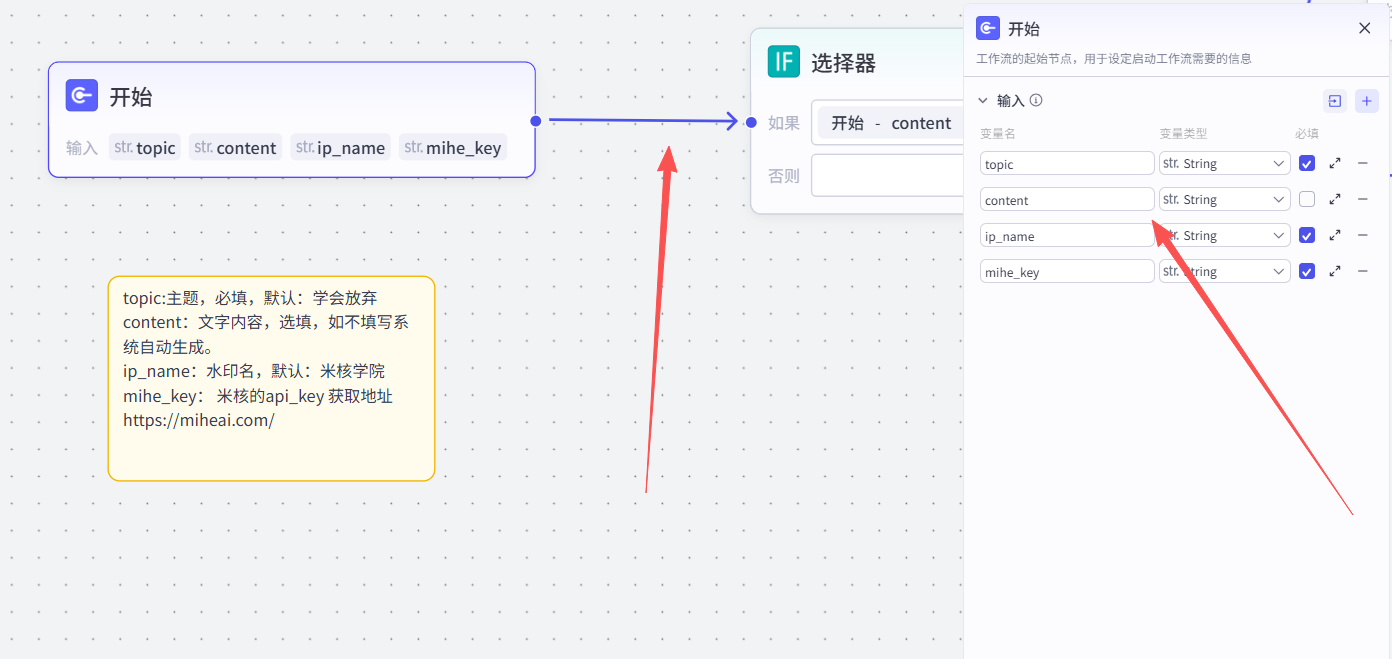This screenshot has width=1392, height=659.
Task: Expand the topic variable row editor
Action: tap(1335, 163)
